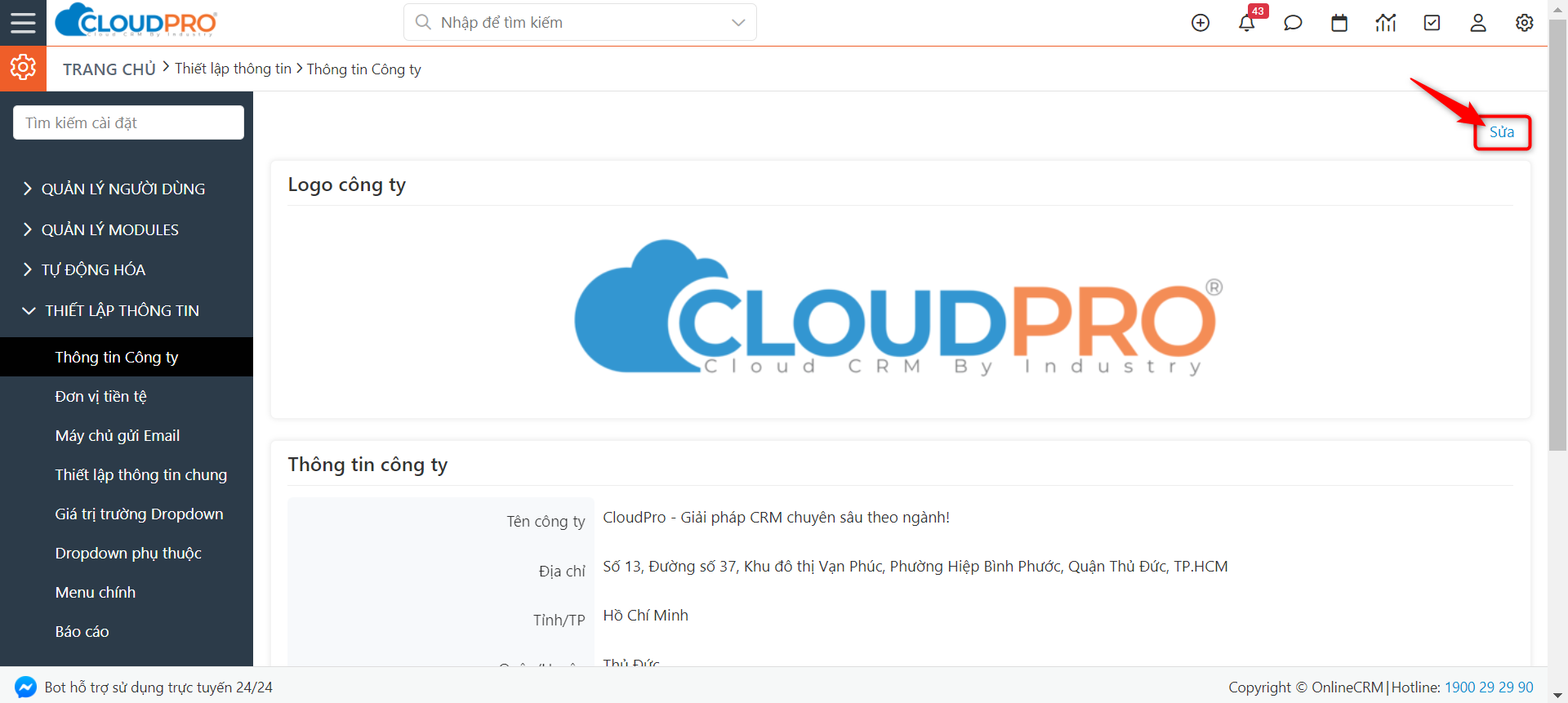Open Máy chủ gửi Email settings
Viewport: 1568px width, 703px height.
coord(118,435)
